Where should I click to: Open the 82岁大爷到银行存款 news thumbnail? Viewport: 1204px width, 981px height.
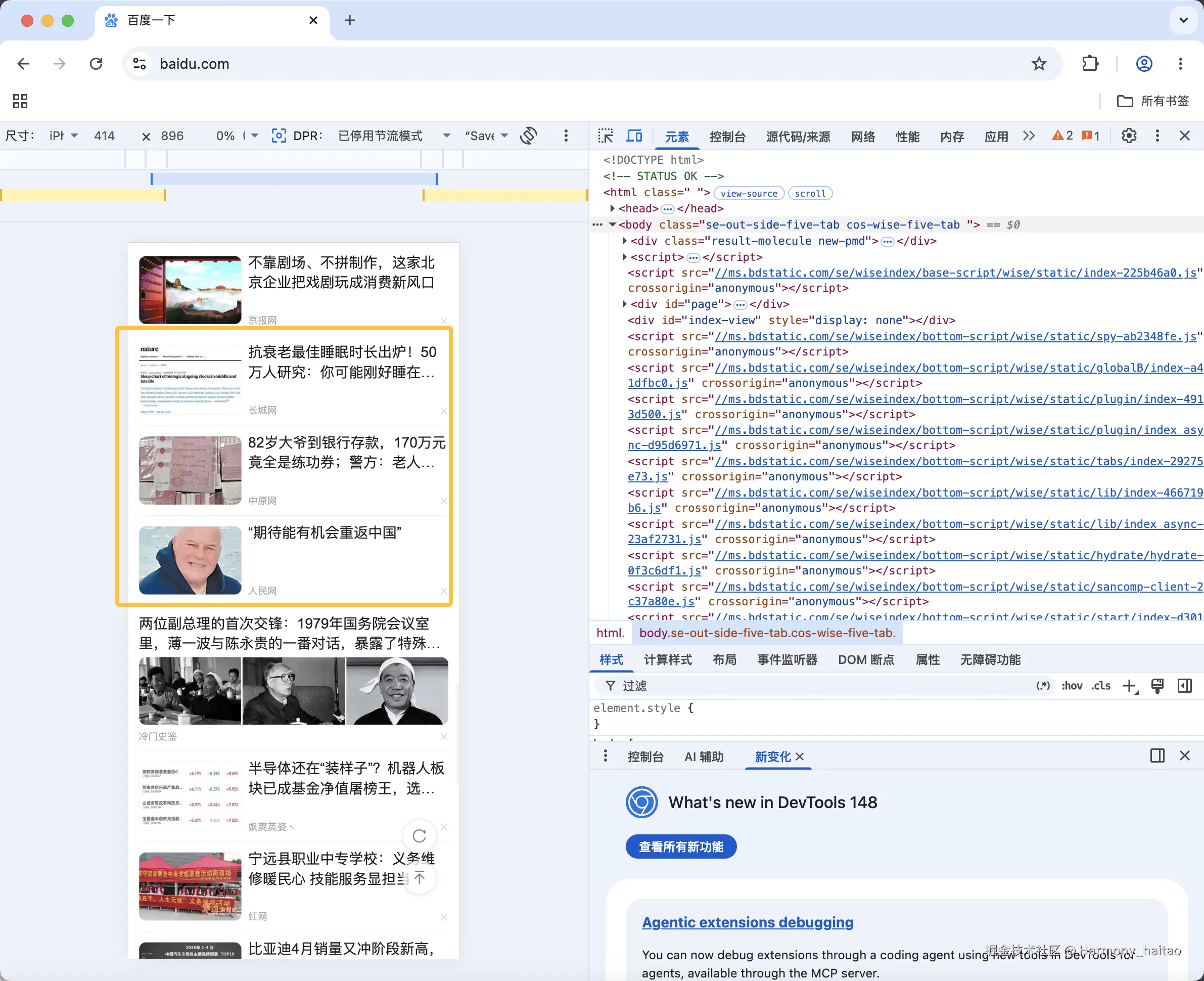191,470
